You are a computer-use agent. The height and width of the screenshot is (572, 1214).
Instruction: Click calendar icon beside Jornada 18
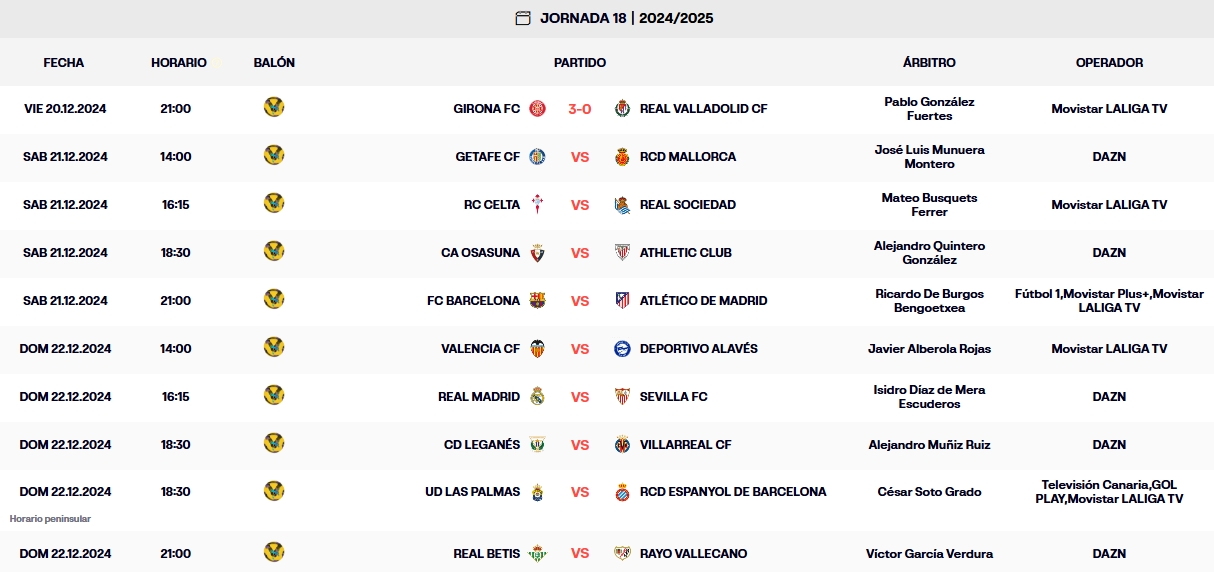pyautogui.click(x=523, y=18)
